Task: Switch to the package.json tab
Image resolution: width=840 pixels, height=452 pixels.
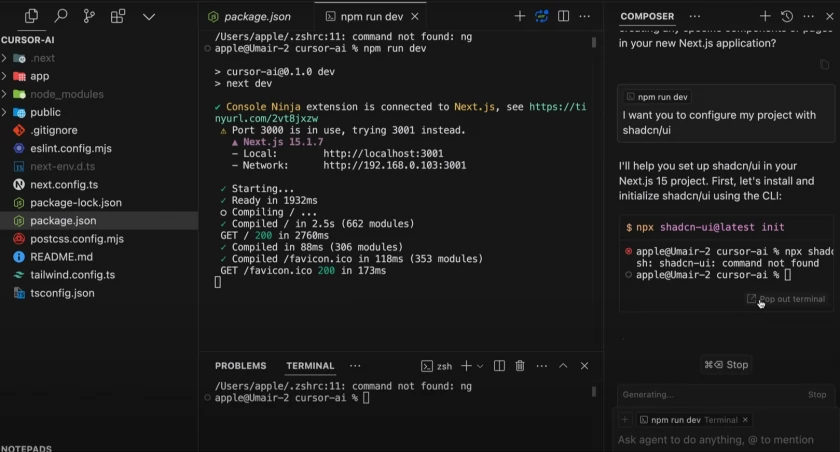Action: click(250, 17)
